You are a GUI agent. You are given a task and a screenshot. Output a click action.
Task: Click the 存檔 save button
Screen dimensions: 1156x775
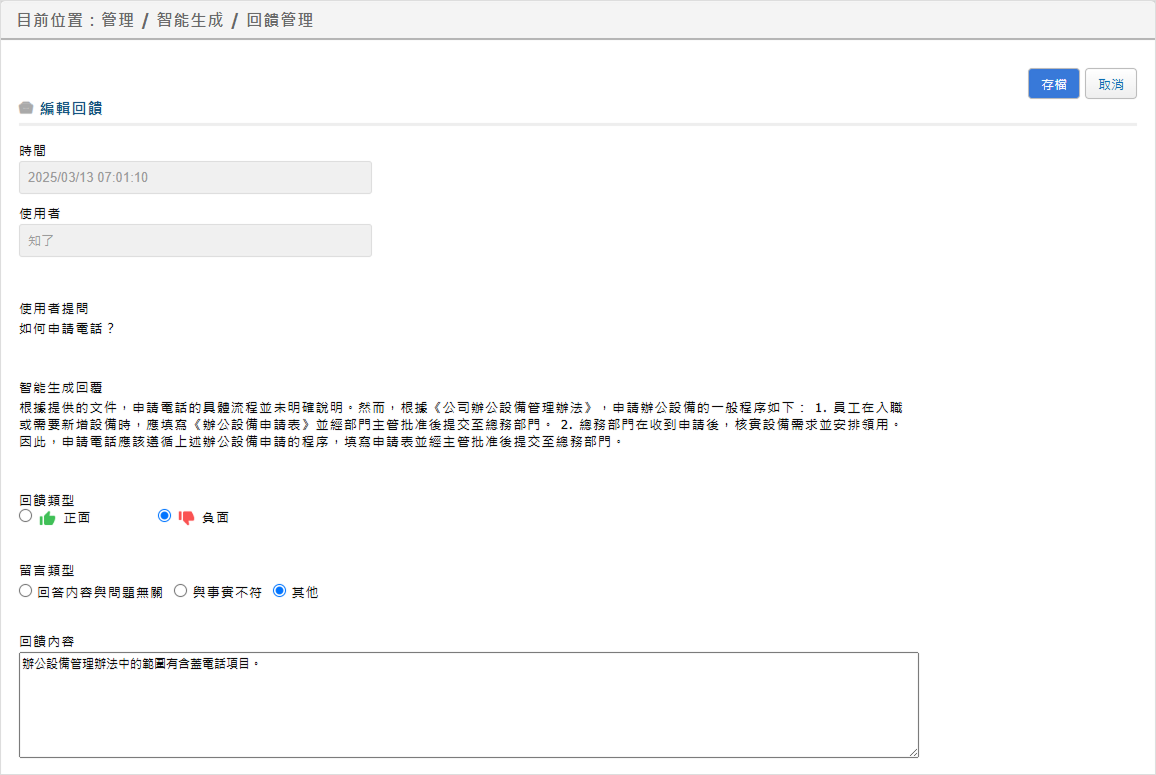1053,84
